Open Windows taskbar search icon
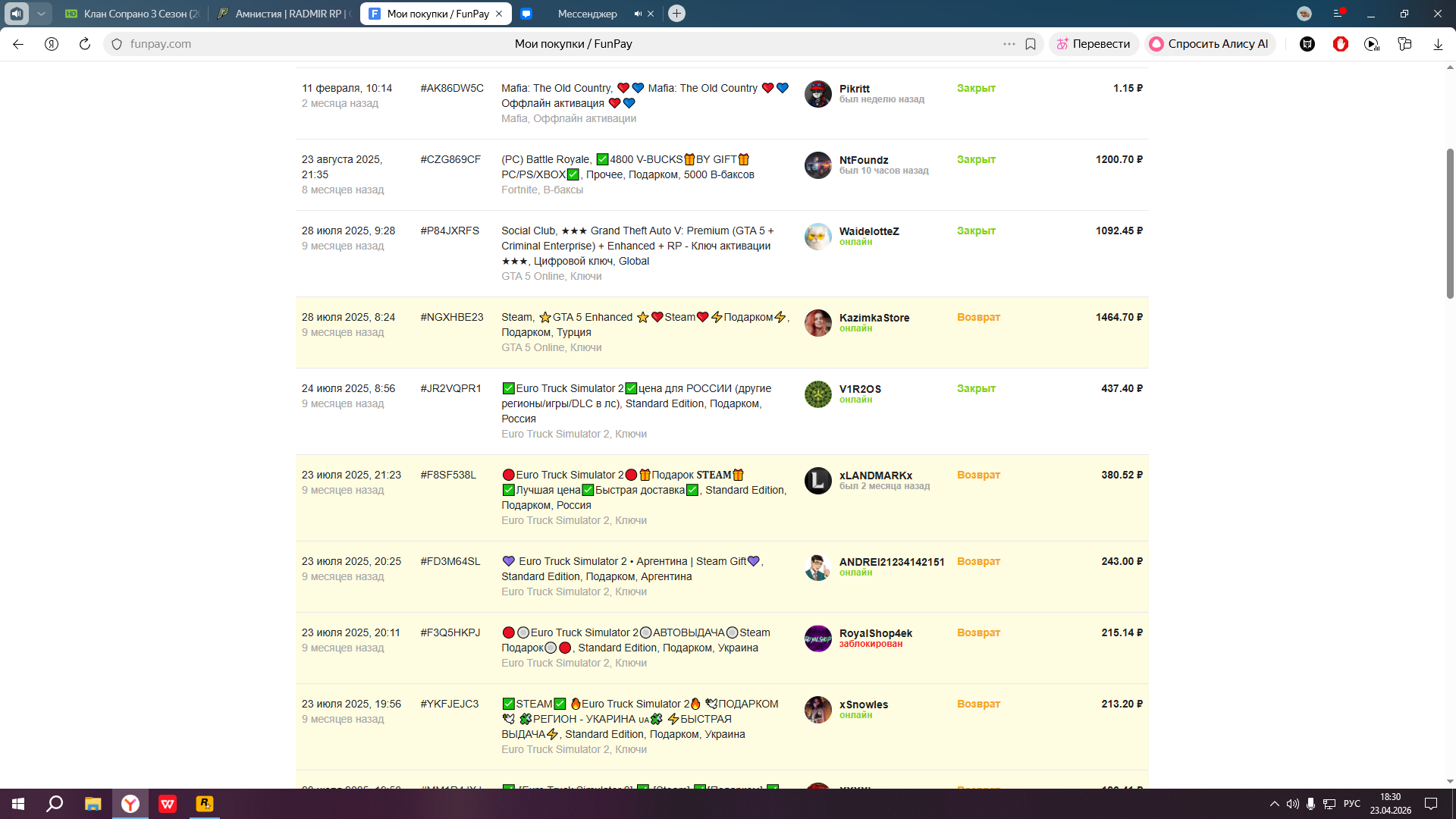Image resolution: width=1456 pixels, height=819 pixels. click(x=55, y=804)
